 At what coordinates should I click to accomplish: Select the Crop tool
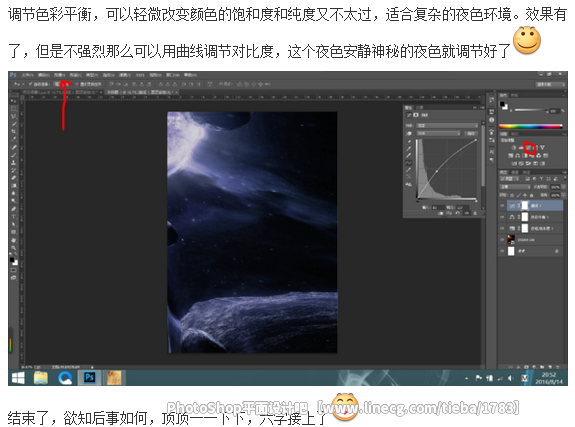point(14,131)
